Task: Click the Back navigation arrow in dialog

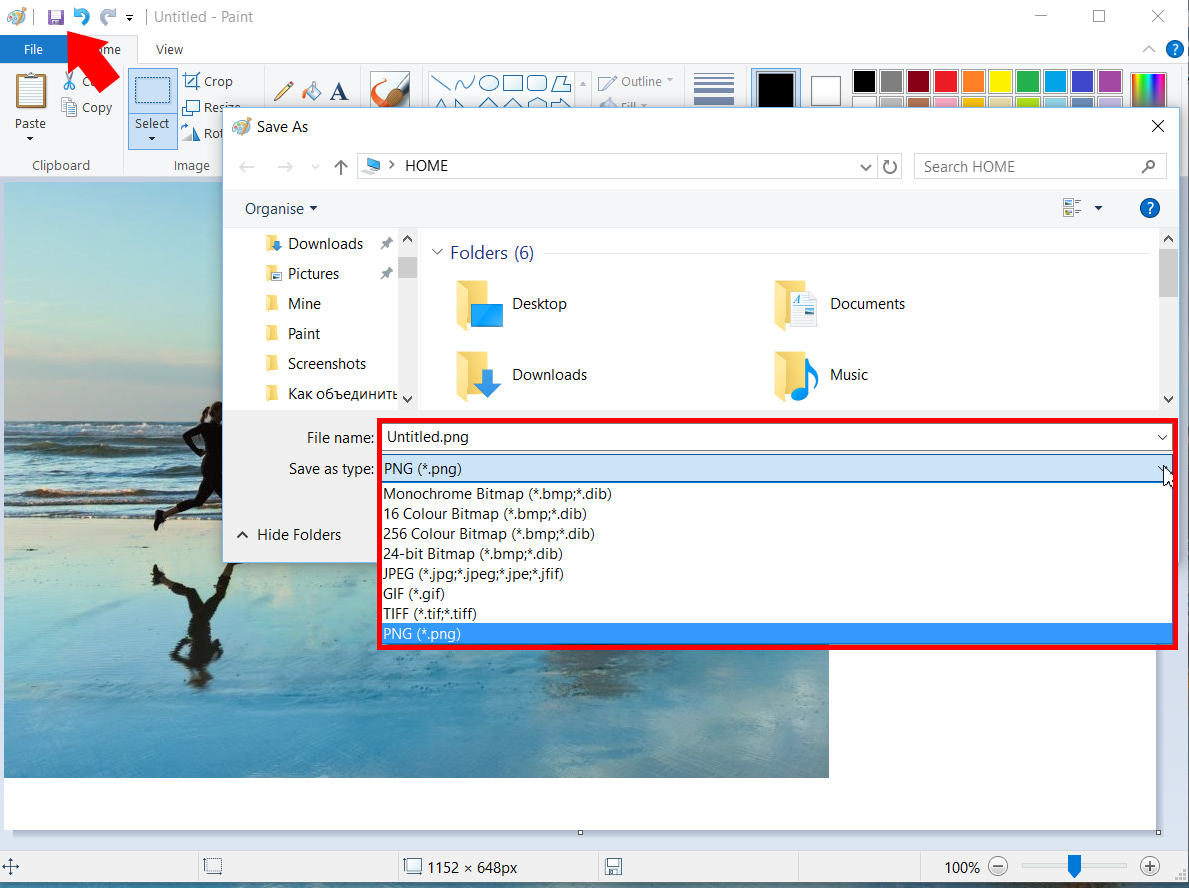Action: coord(247,167)
